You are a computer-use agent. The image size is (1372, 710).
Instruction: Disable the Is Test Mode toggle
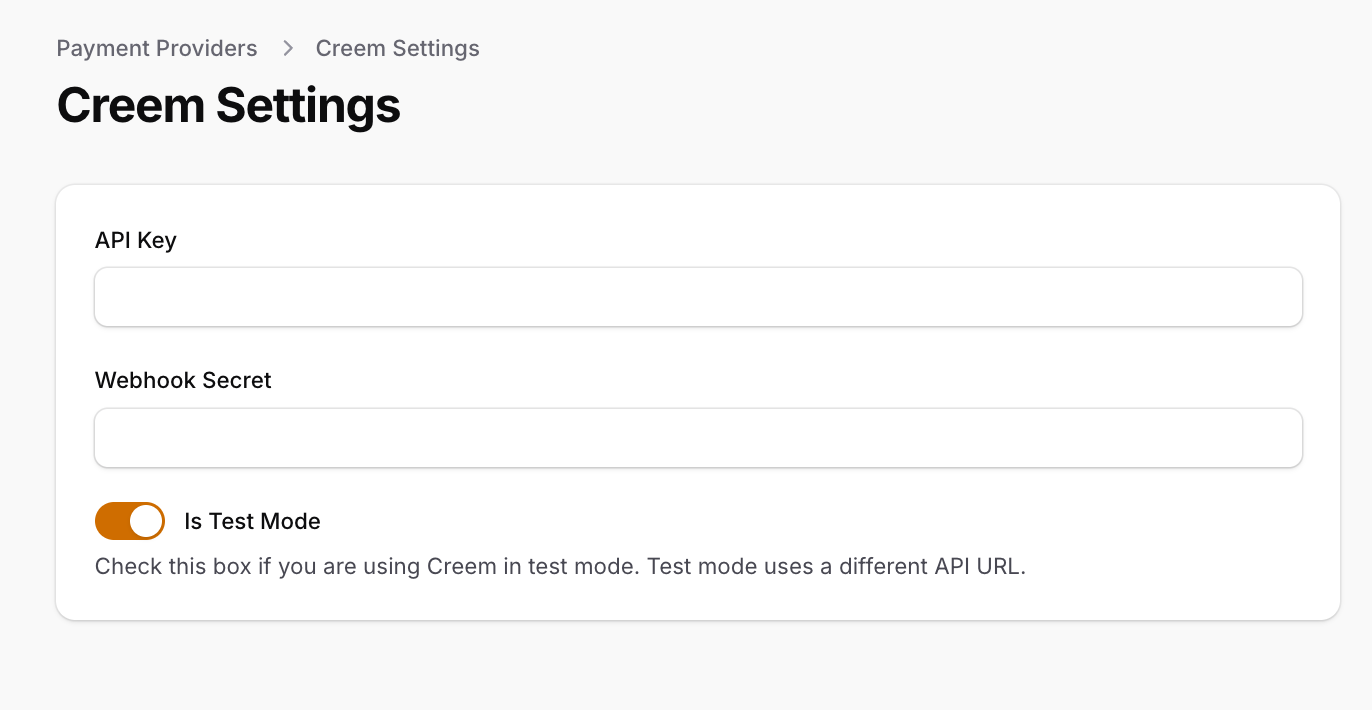(x=130, y=521)
